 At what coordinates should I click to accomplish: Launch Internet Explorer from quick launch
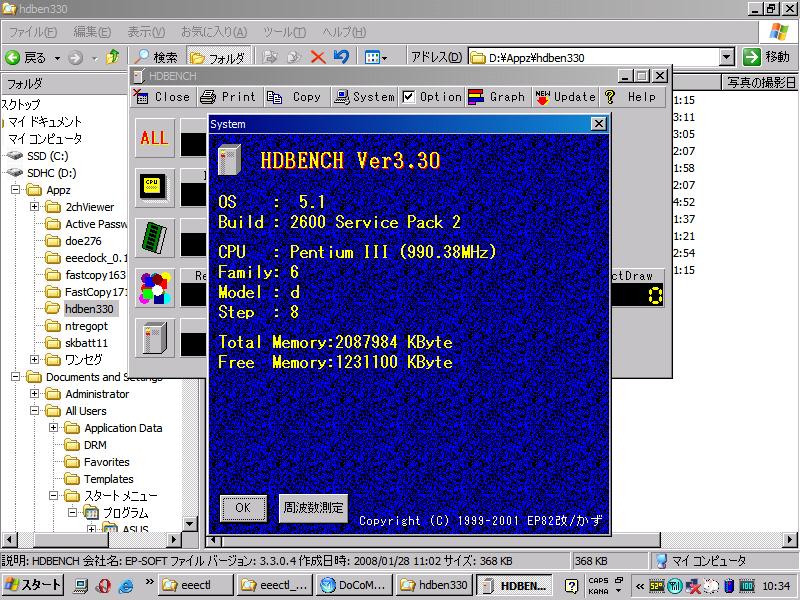coord(126,586)
